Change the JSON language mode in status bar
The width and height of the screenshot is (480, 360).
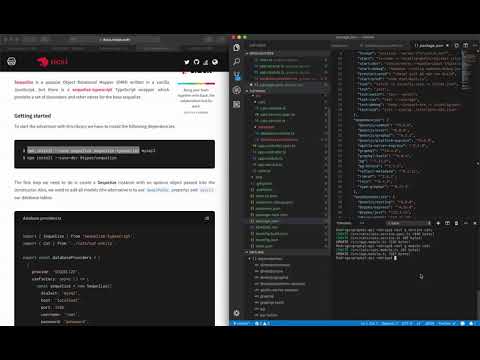pos(430,323)
